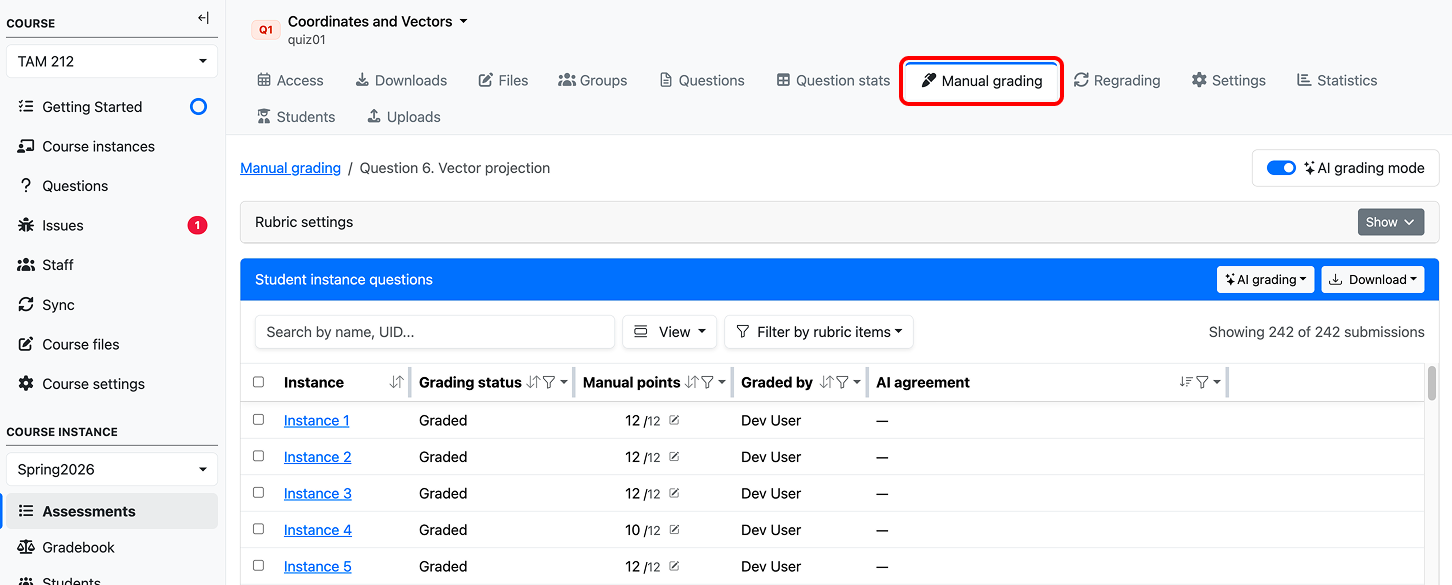The image size is (1452, 585).
Task: Click the Search by name, UID field
Action: (x=435, y=332)
